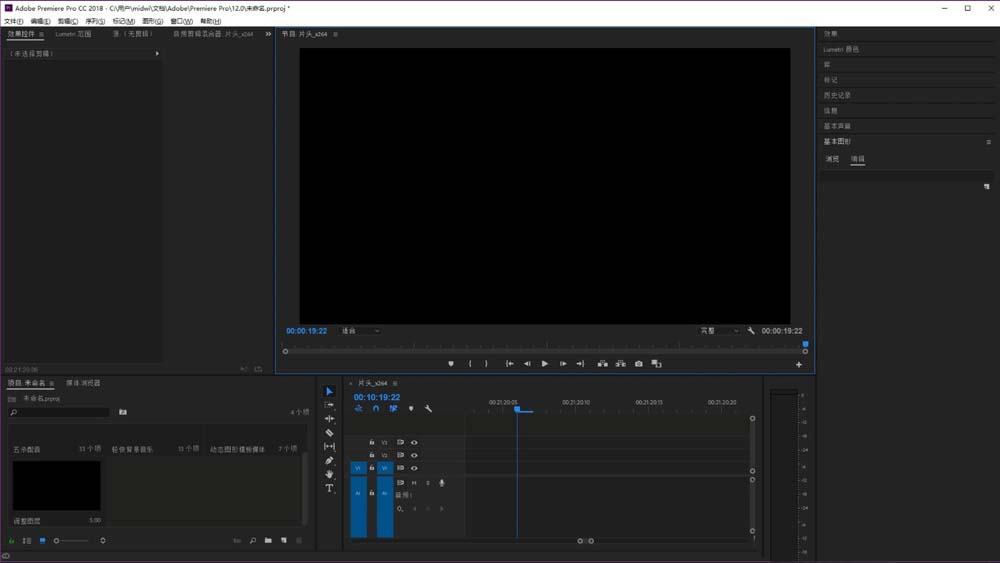The image size is (1000, 563).
Task: Create a new bin in Project panel
Action: coord(268,541)
